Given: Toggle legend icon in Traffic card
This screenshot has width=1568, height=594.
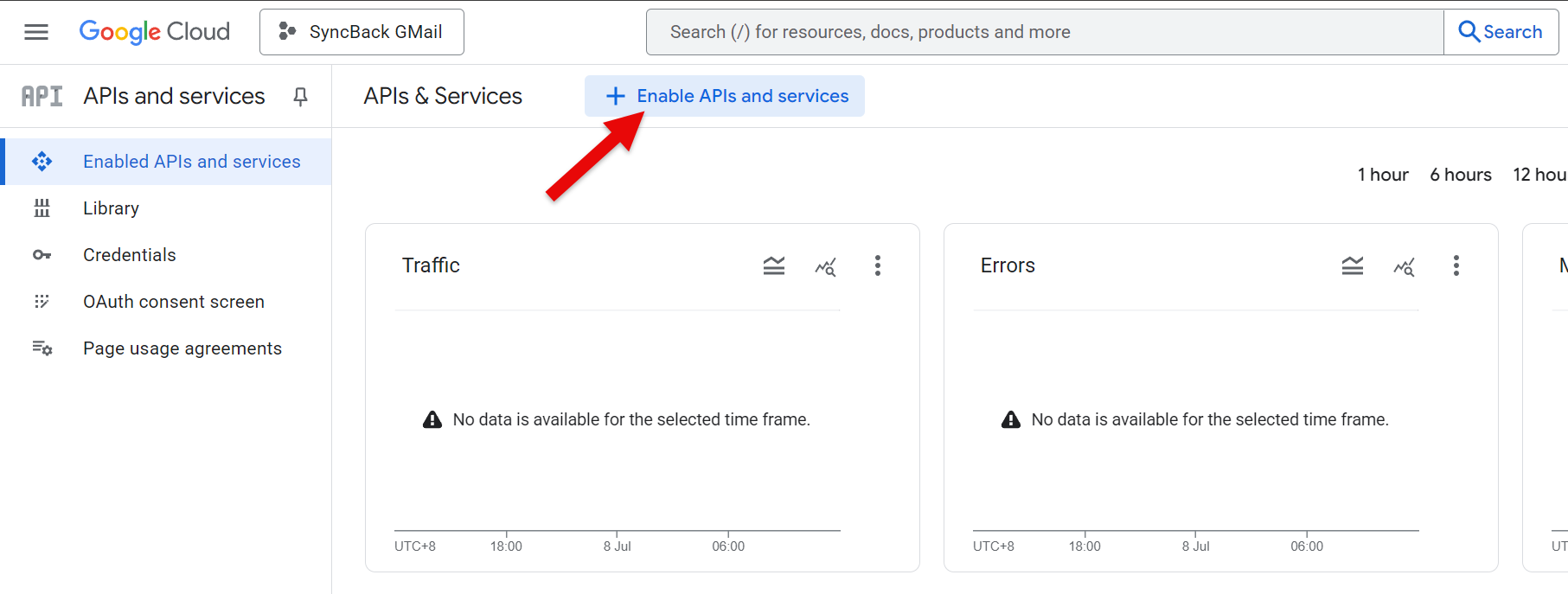Looking at the screenshot, I should [x=774, y=265].
